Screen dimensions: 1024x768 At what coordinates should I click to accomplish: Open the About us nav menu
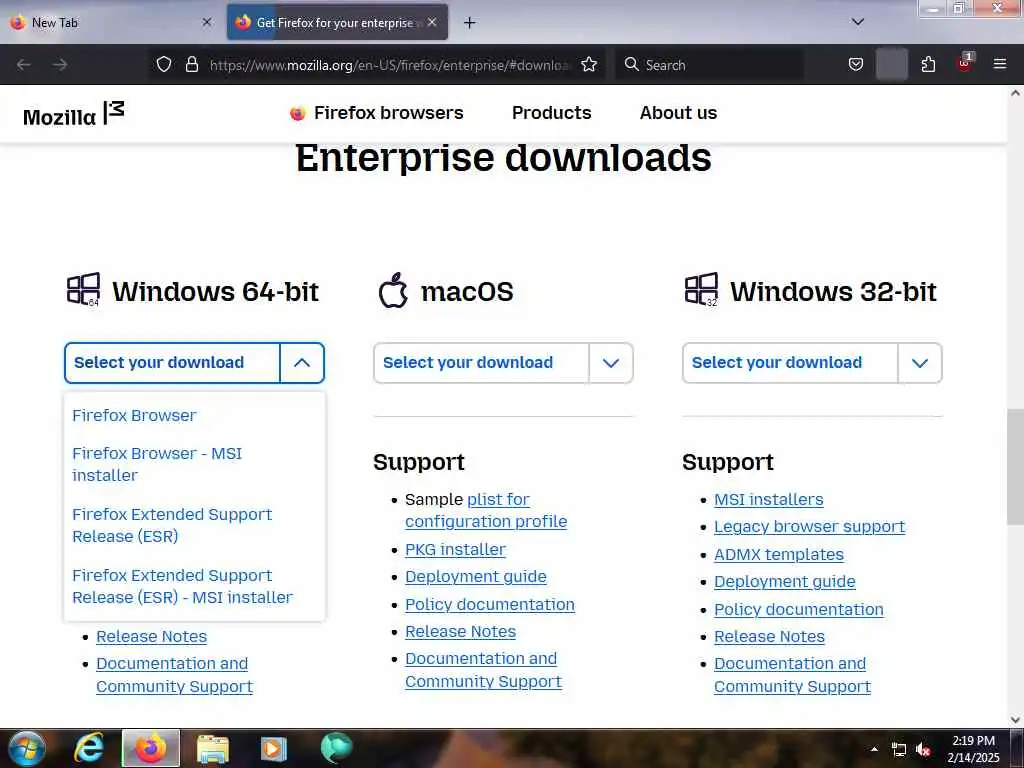point(678,113)
